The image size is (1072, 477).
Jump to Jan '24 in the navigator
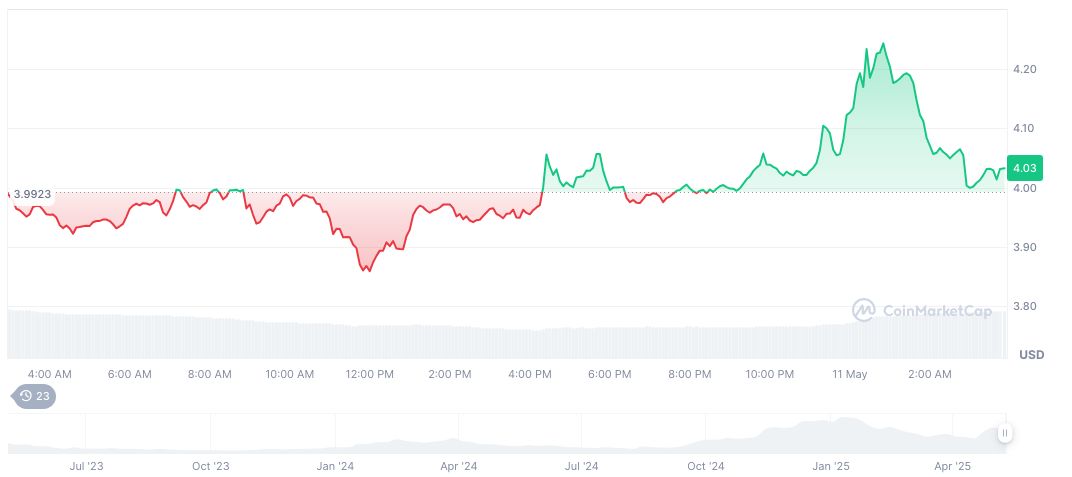coord(335,466)
